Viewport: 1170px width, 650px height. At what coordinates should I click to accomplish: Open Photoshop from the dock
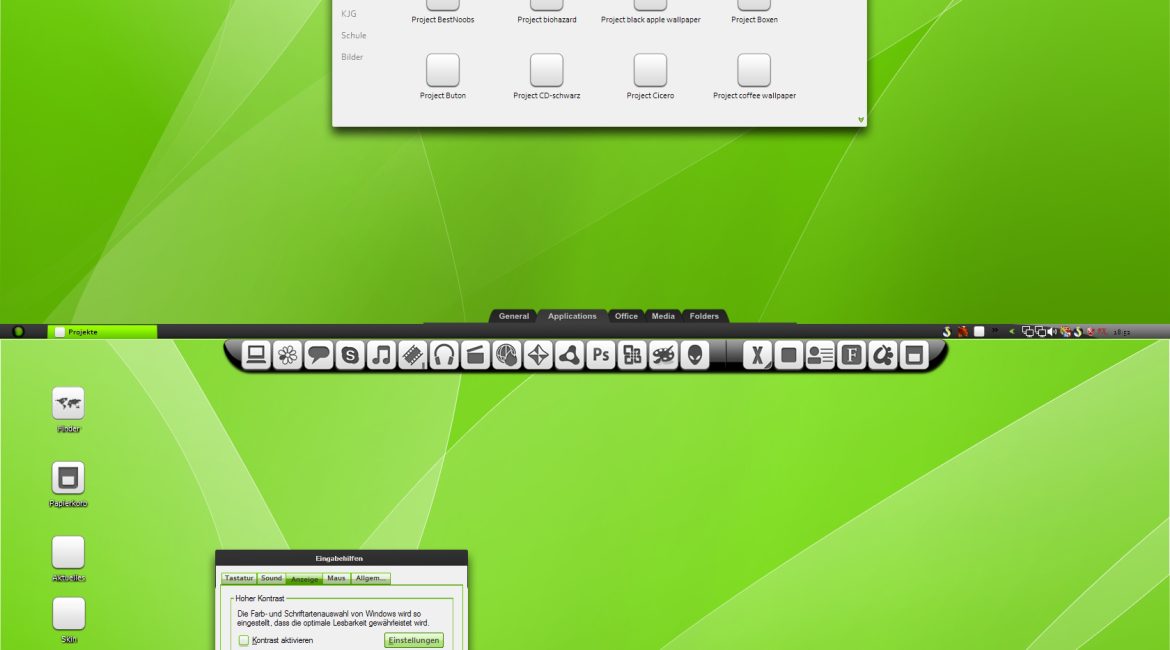click(x=600, y=355)
